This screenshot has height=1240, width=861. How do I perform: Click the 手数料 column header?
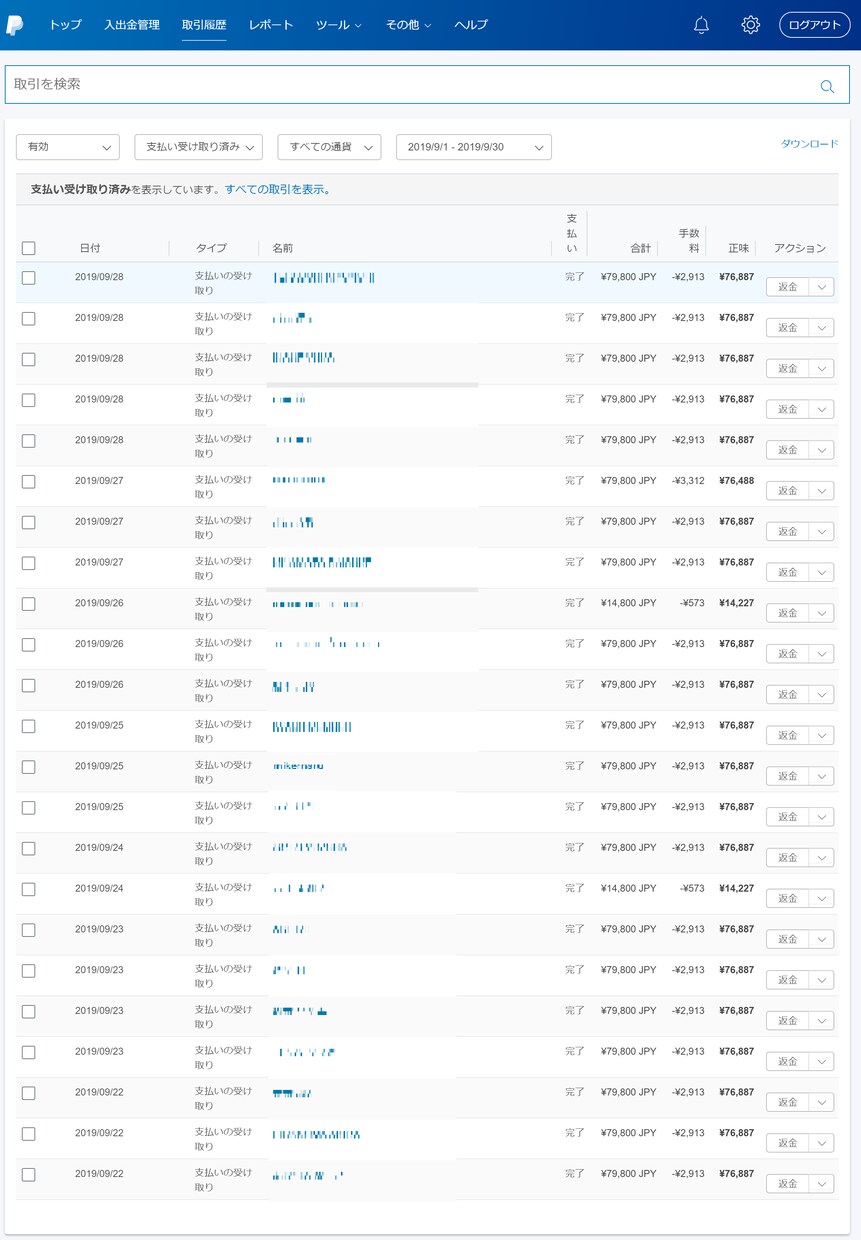tap(688, 240)
